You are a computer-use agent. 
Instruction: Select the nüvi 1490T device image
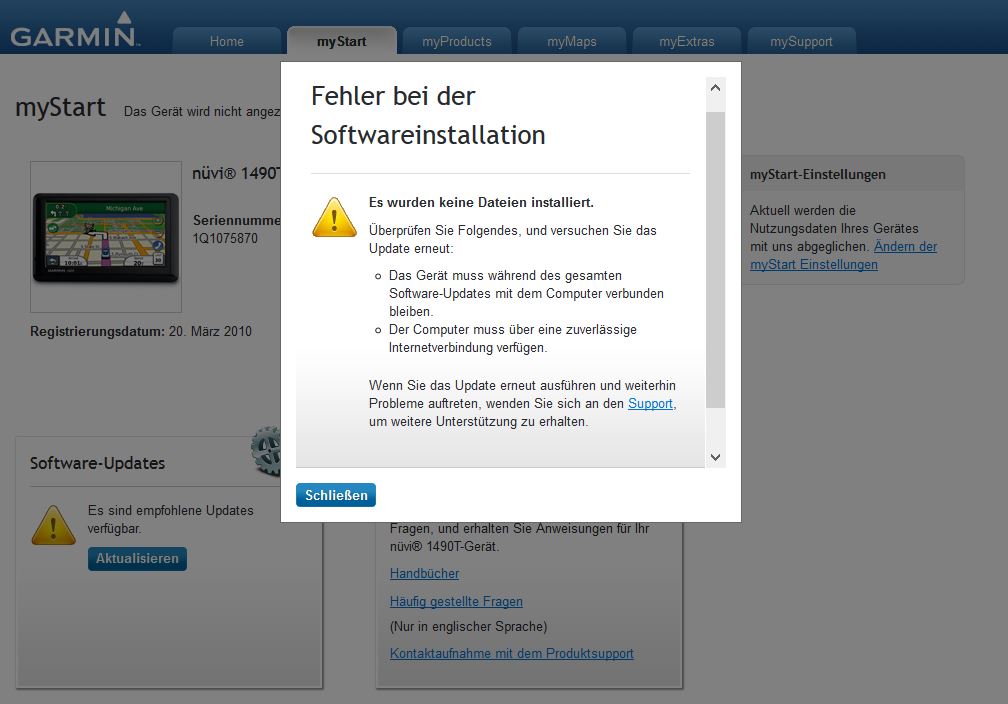(x=106, y=237)
